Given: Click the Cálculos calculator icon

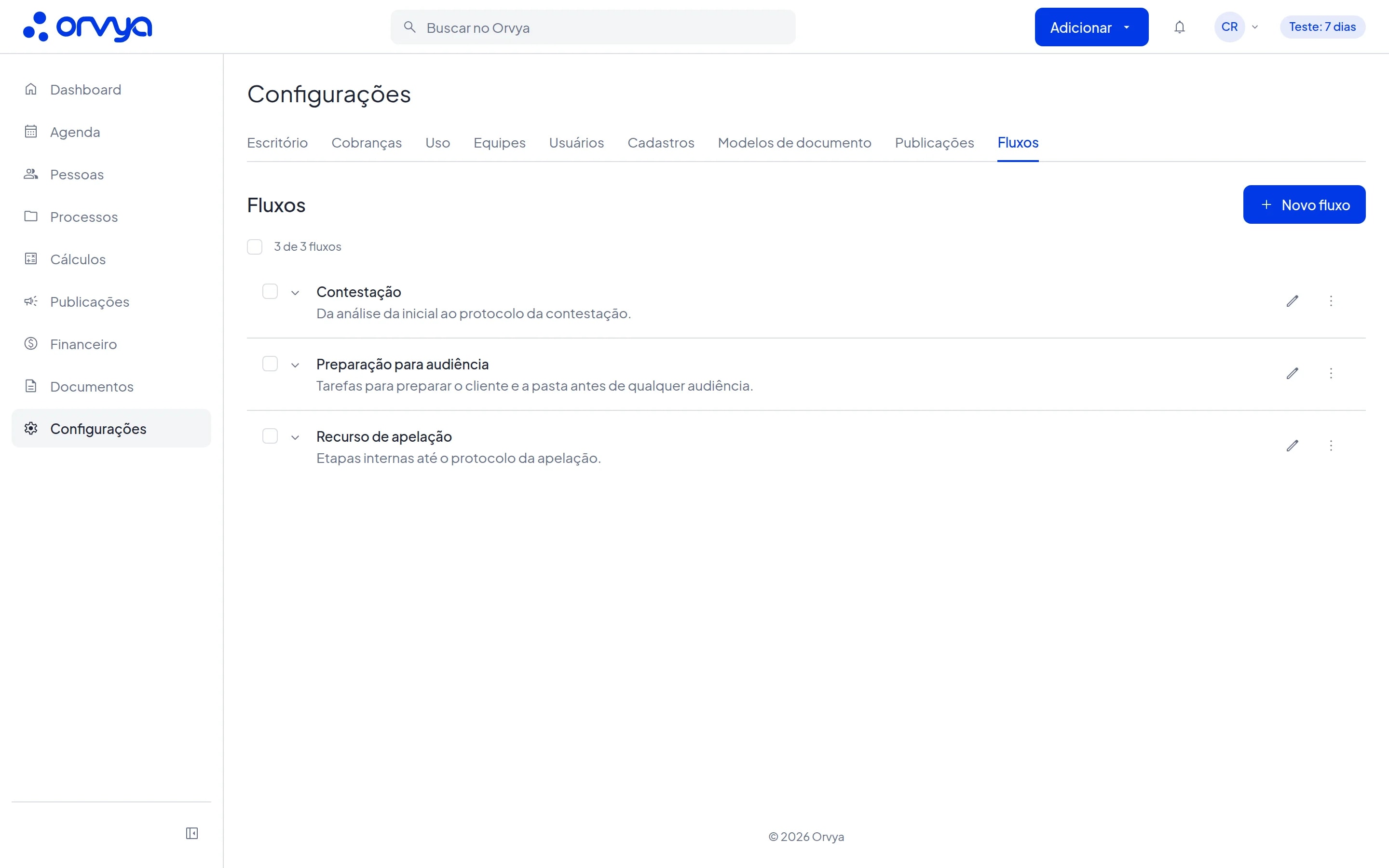Looking at the screenshot, I should pos(31,259).
